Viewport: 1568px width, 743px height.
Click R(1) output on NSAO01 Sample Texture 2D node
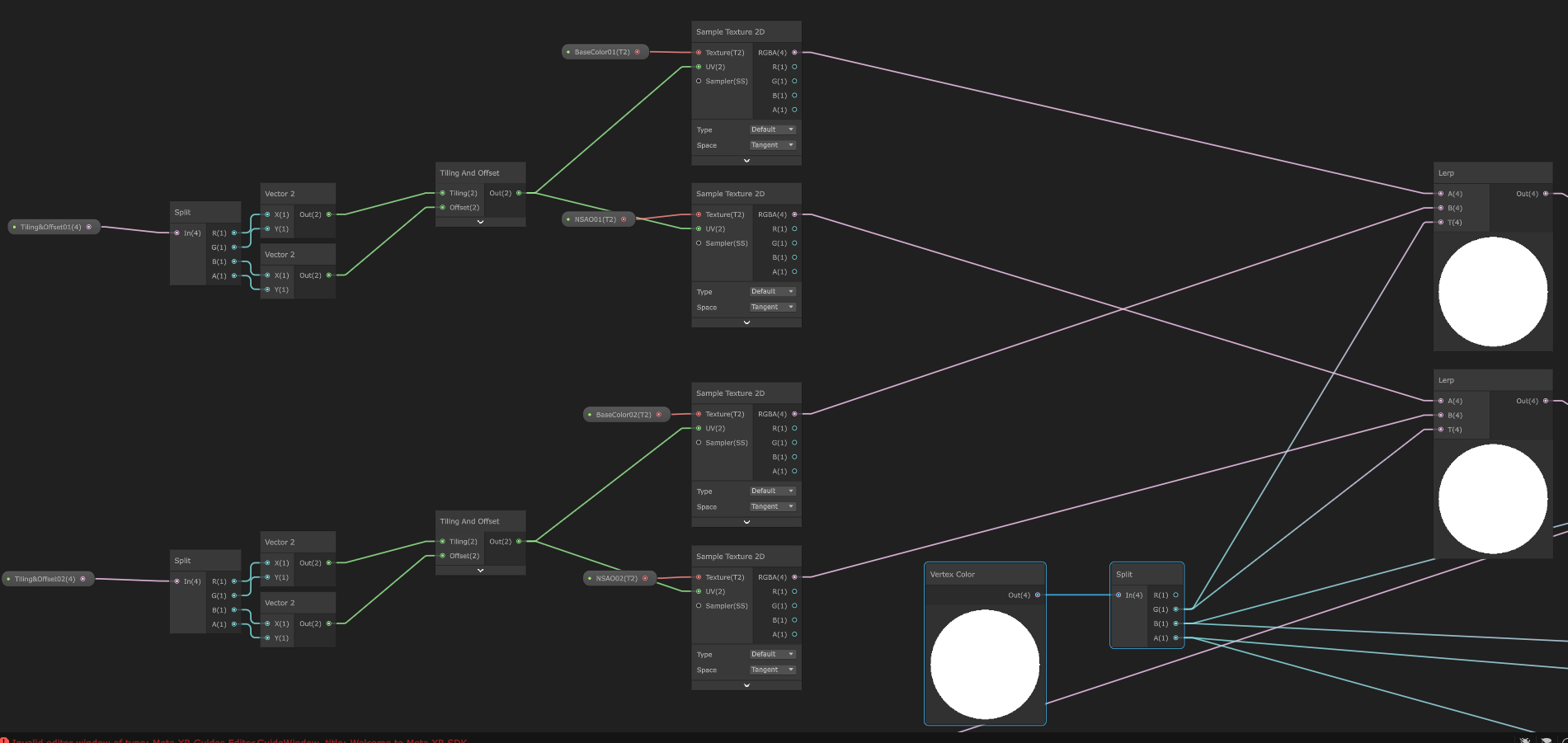tap(794, 228)
